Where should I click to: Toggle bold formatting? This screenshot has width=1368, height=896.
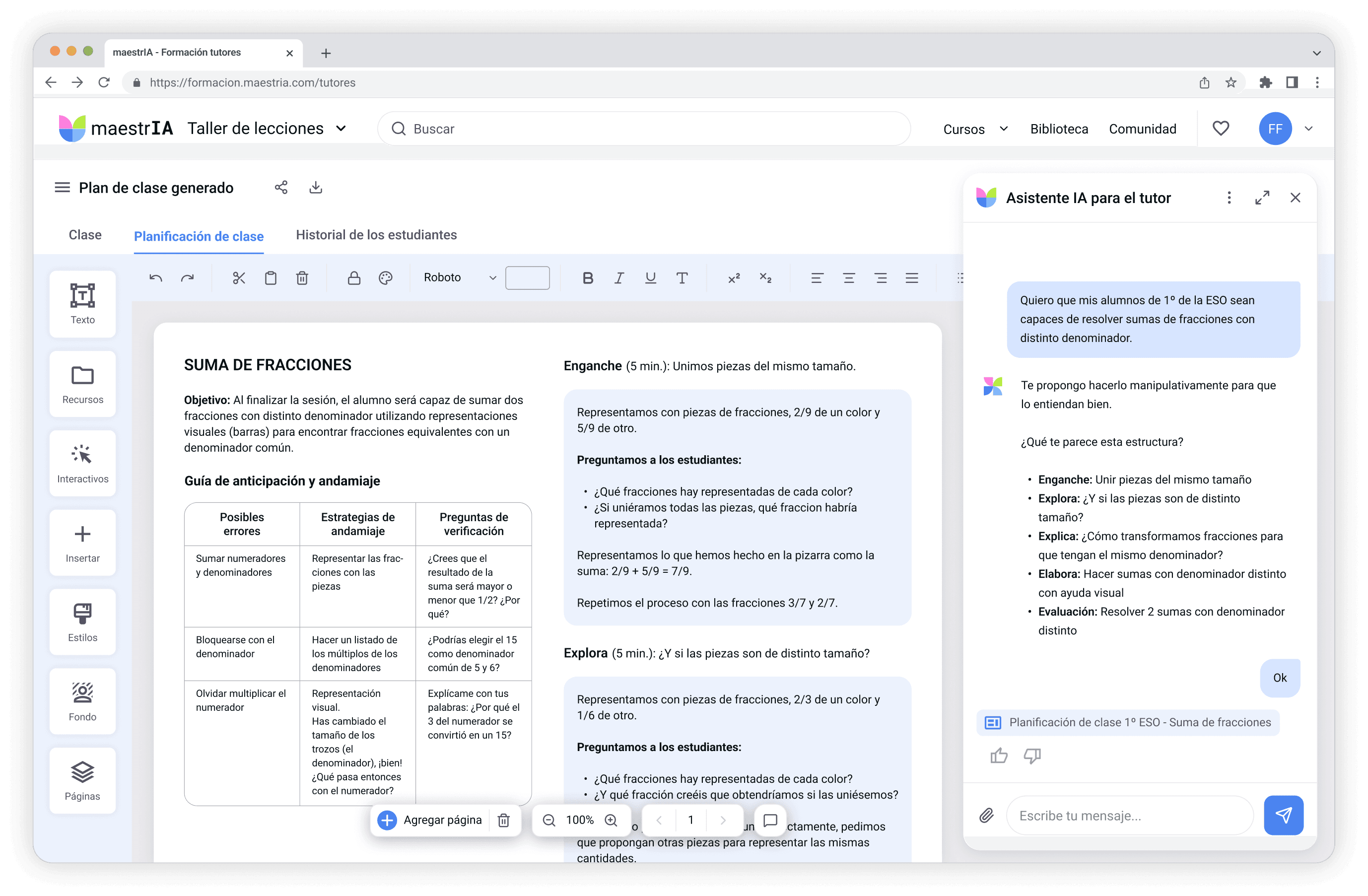coord(587,278)
